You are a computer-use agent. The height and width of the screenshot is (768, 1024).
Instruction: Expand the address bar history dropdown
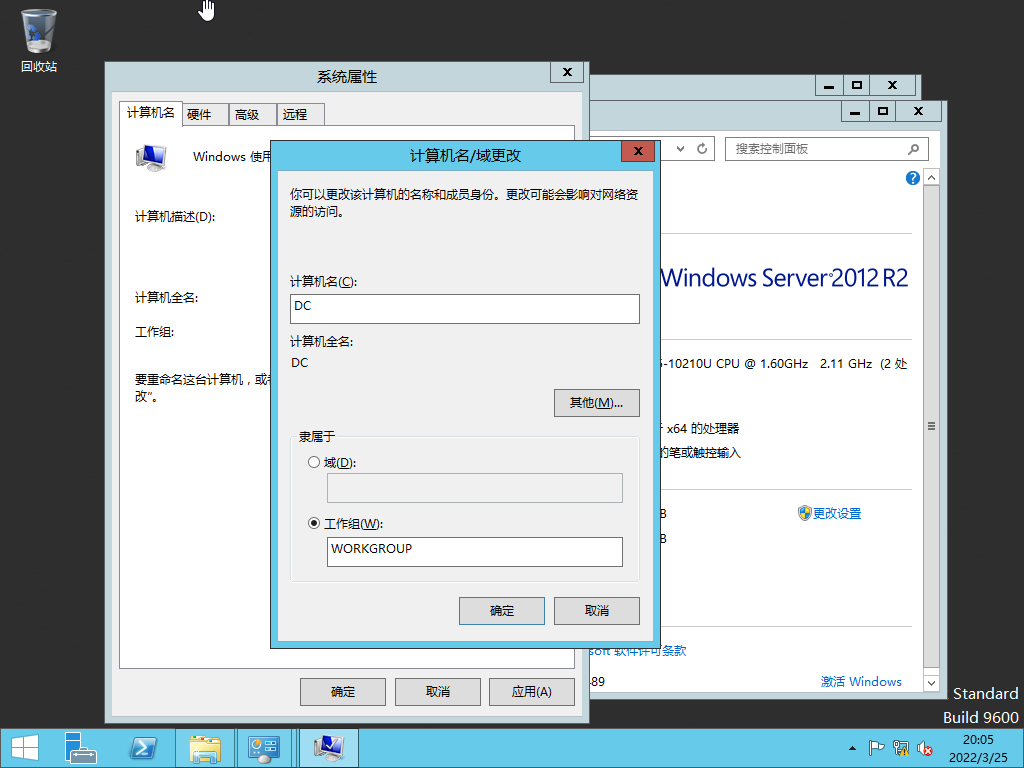pyautogui.click(x=680, y=149)
